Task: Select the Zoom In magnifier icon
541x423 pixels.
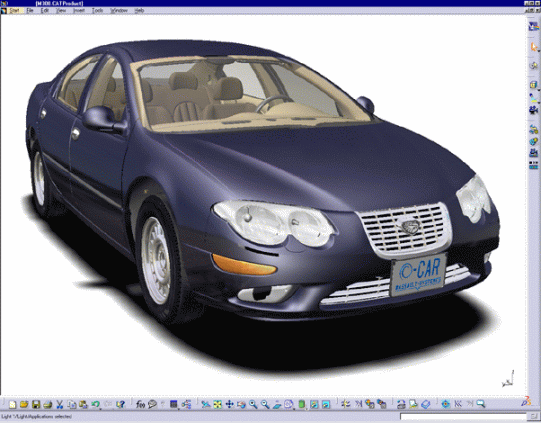Action: [x=253, y=404]
